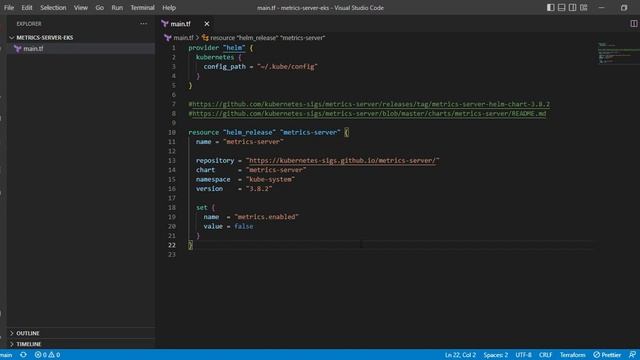Click Prettier status bar item
This screenshot has width=640, height=360.
pos(607,355)
